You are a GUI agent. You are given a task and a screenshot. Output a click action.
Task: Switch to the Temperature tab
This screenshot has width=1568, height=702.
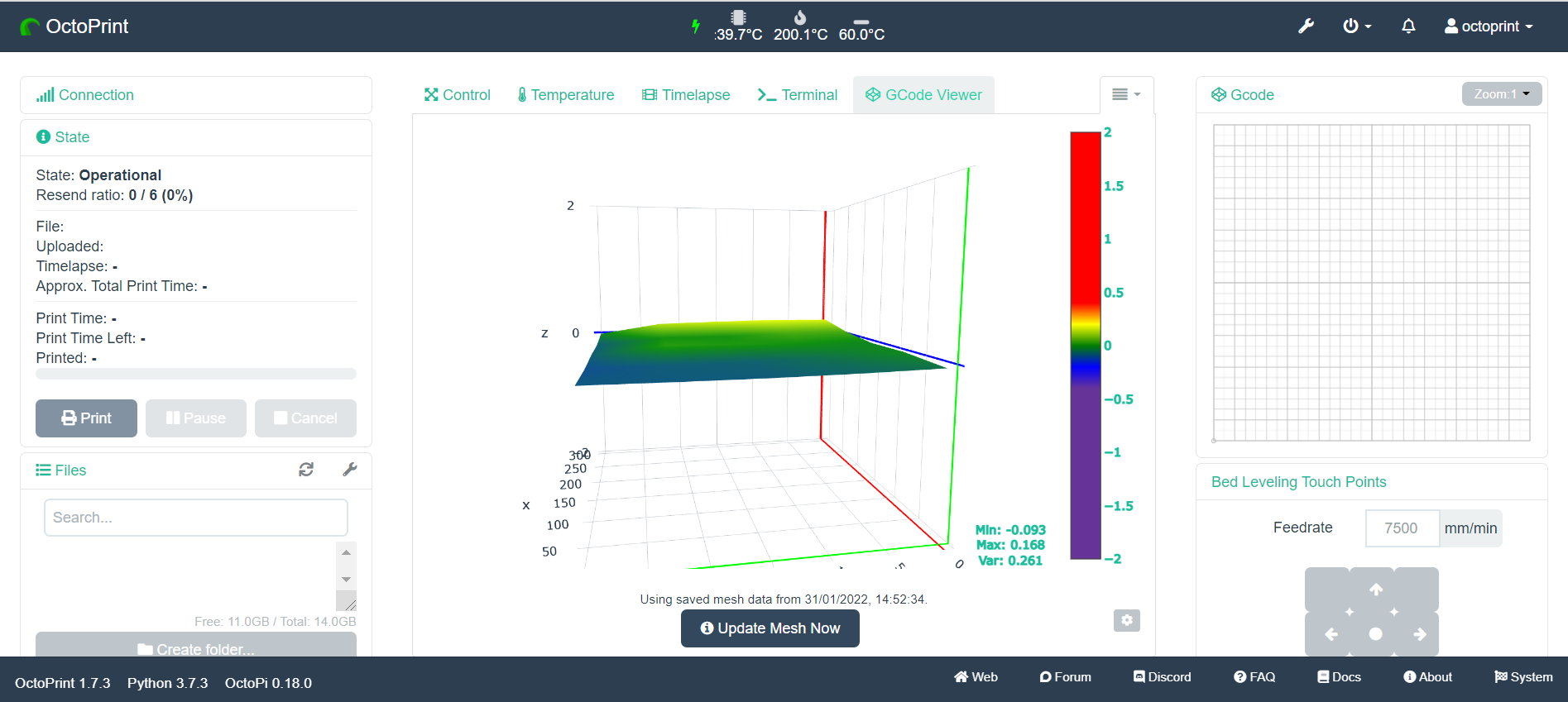coord(566,95)
